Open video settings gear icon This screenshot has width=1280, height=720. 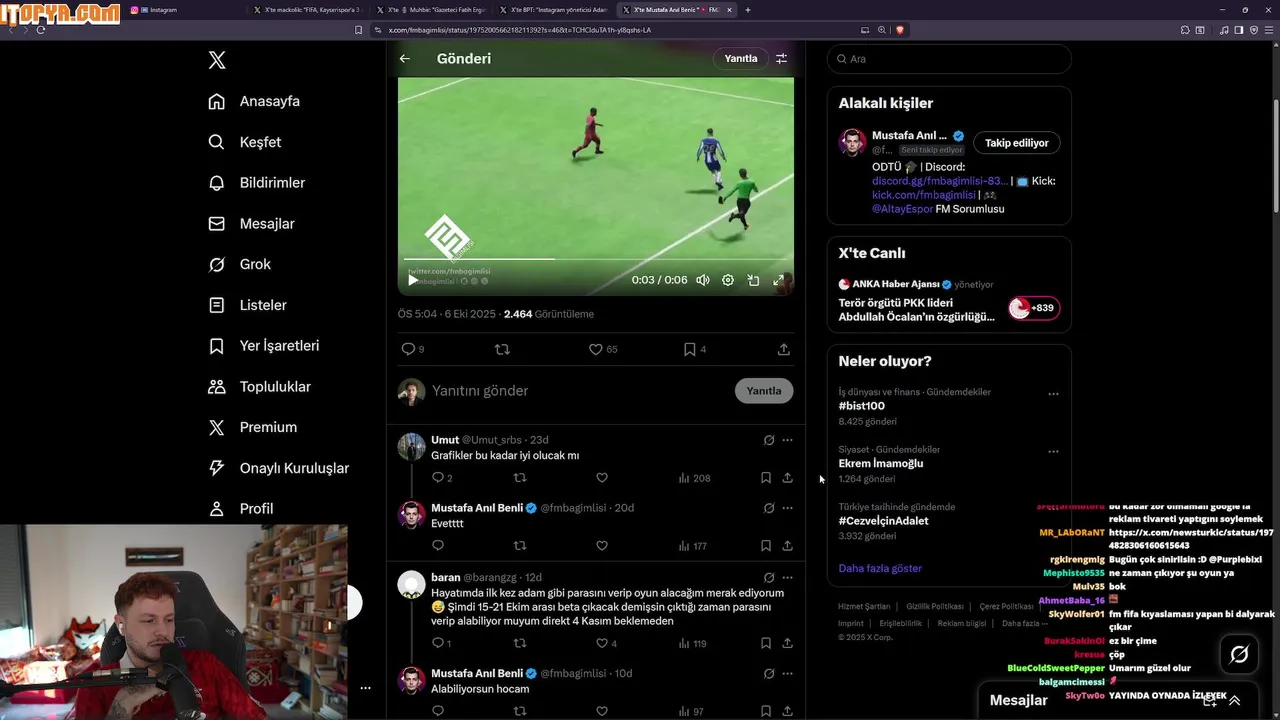(x=728, y=280)
